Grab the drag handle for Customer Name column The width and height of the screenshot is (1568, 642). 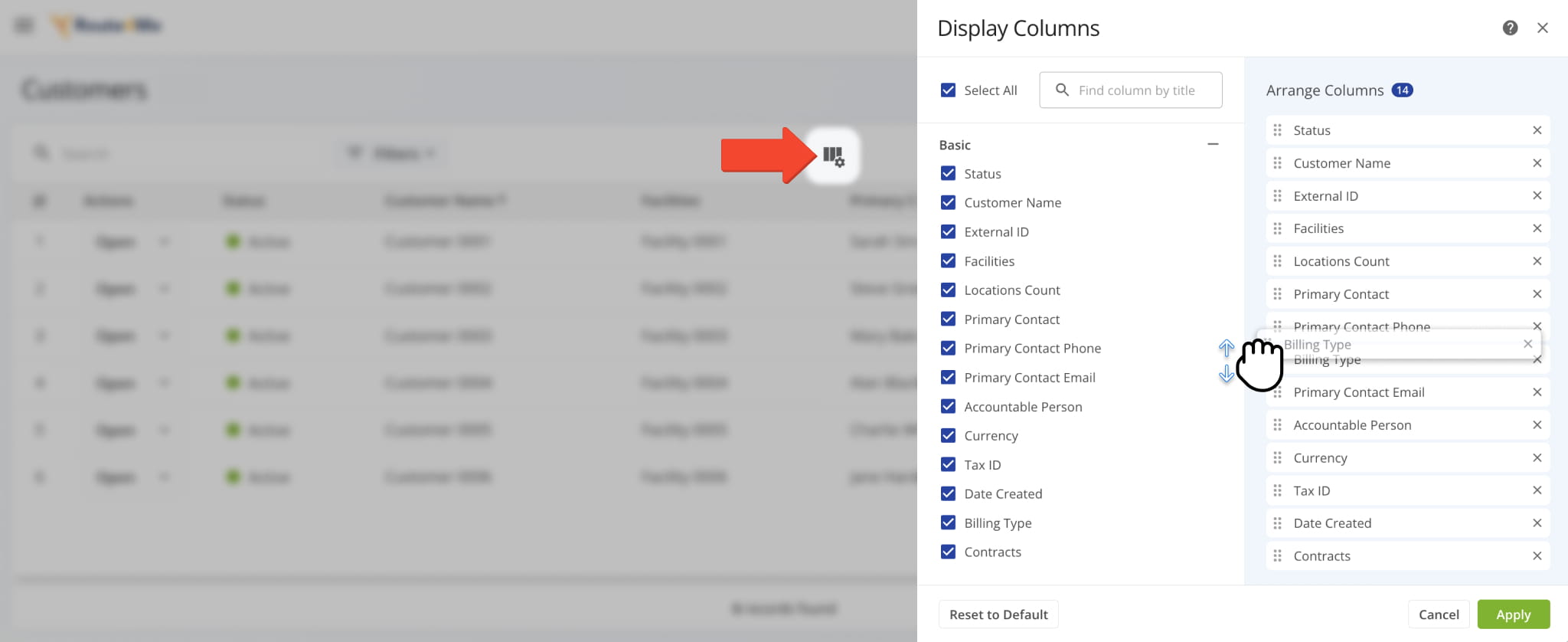1277,163
